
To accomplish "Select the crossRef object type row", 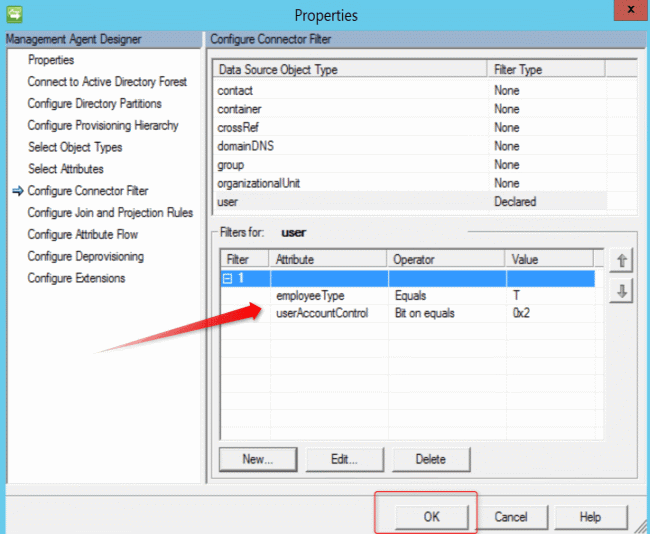I will pos(410,127).
